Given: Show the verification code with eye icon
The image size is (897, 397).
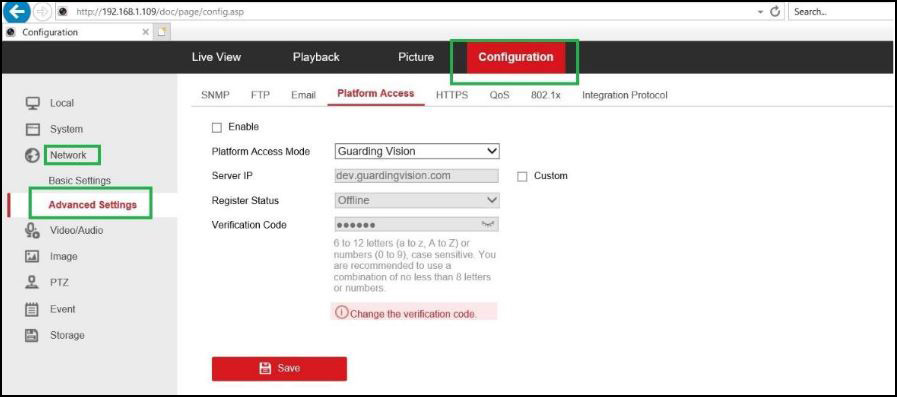Looking at the screenshot, I should click(487, 224).
